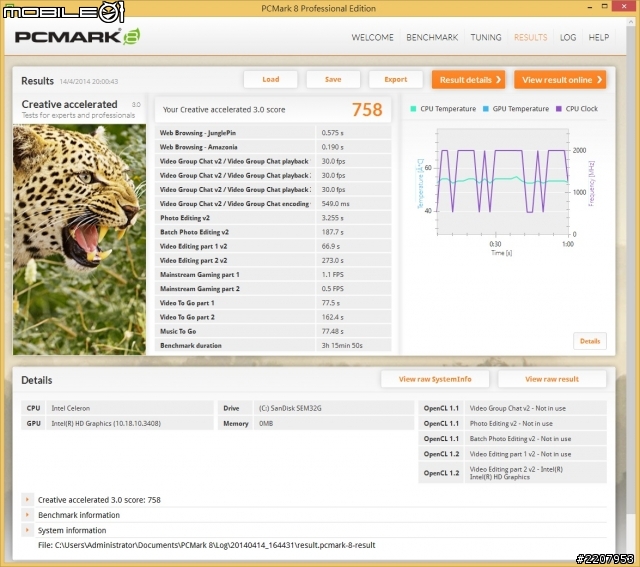The height and width of the screenshot is (567, 640).
Task: Select the Video Group Chat encoding row
Action: 273,204
